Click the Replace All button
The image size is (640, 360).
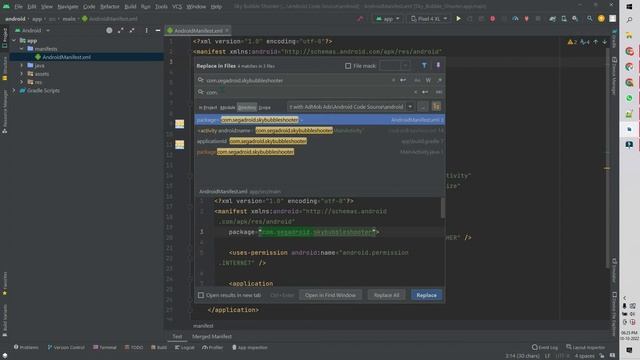pyautogui.click(x=387, y=295)
